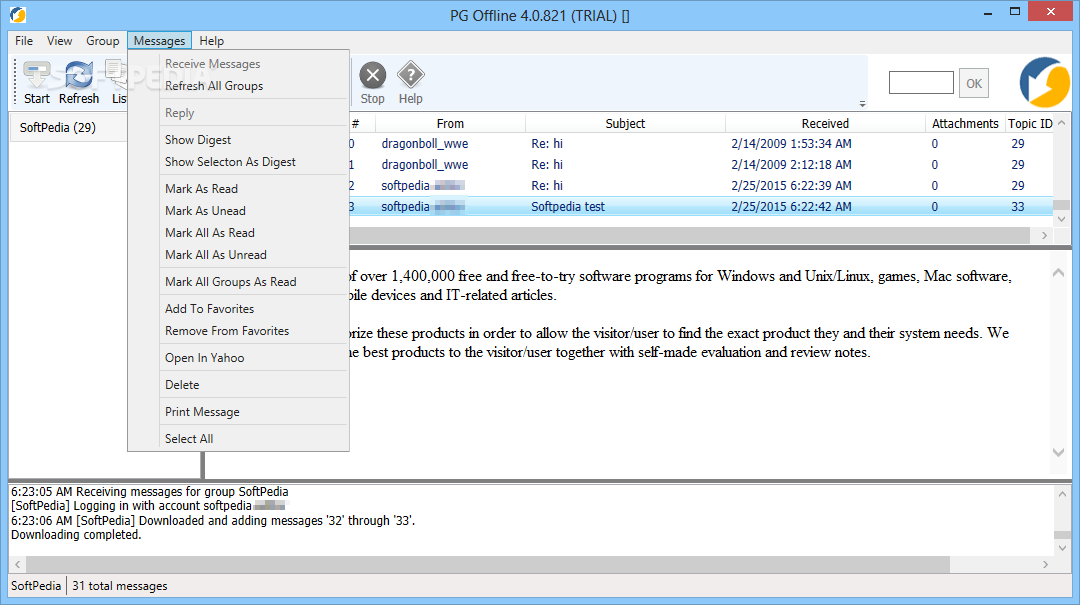Sort by the Attachments column header

coord(965,123)
